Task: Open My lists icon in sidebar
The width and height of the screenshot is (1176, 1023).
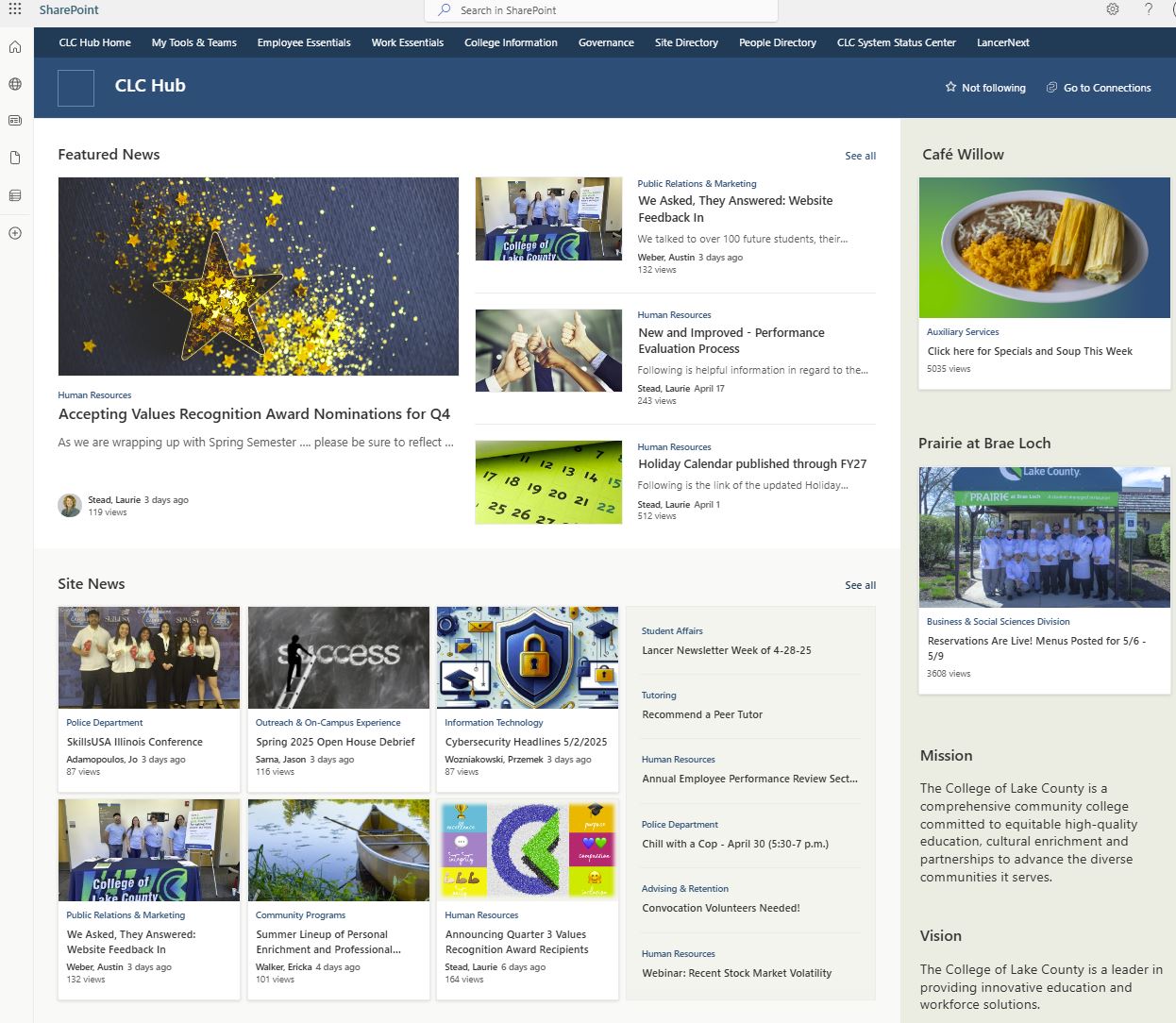Action: [x=15, y=195]
